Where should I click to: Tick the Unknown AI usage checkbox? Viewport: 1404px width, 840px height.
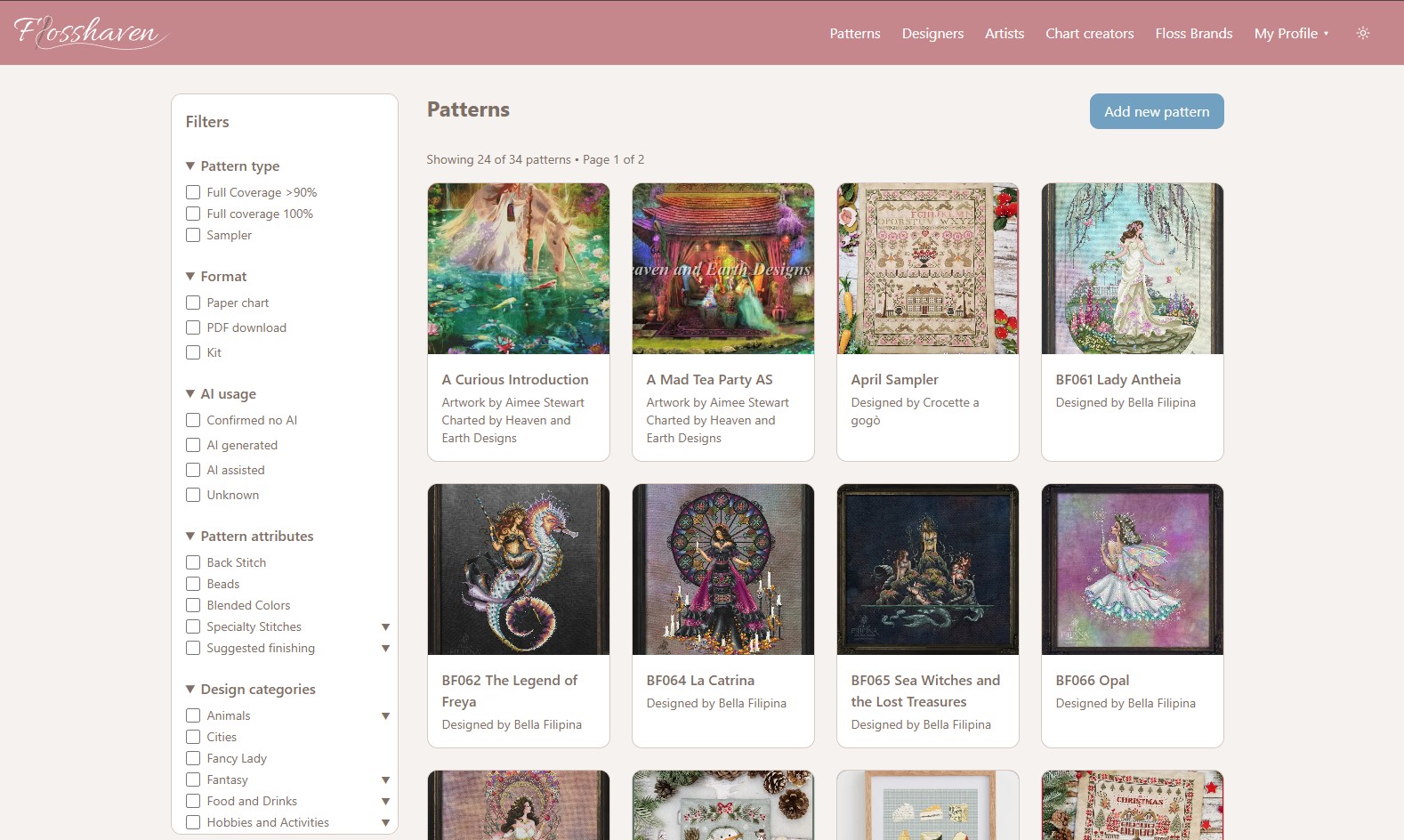pyautogui.click(x=193, y=495)
